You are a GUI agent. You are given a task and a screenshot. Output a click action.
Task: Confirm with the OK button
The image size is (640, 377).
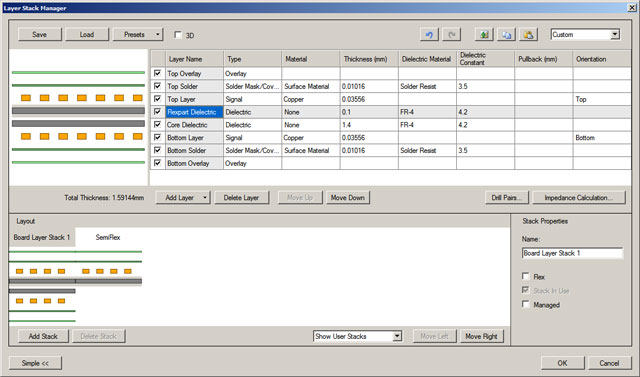[562, 363]
